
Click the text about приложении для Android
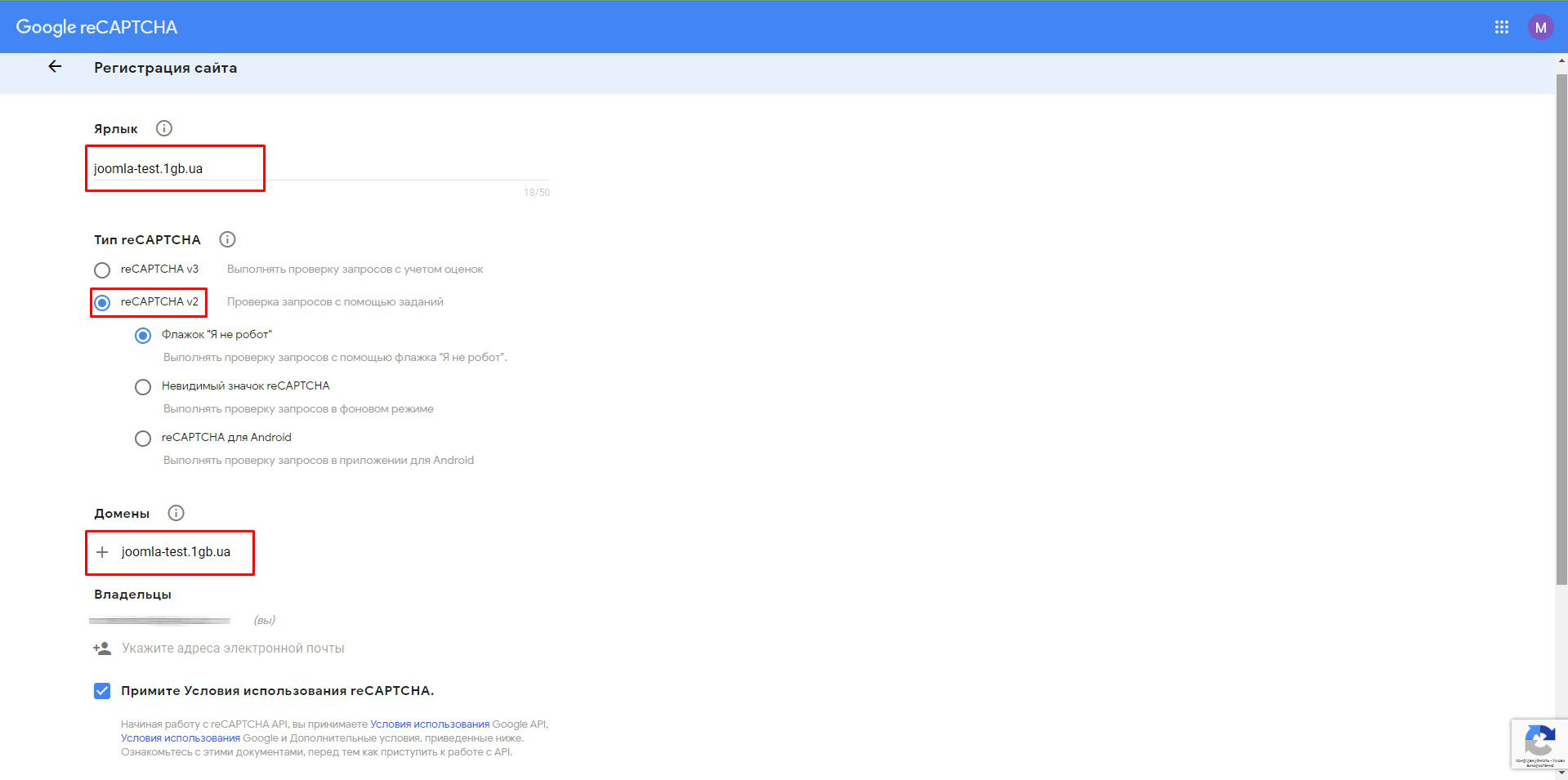coord(319,461)
